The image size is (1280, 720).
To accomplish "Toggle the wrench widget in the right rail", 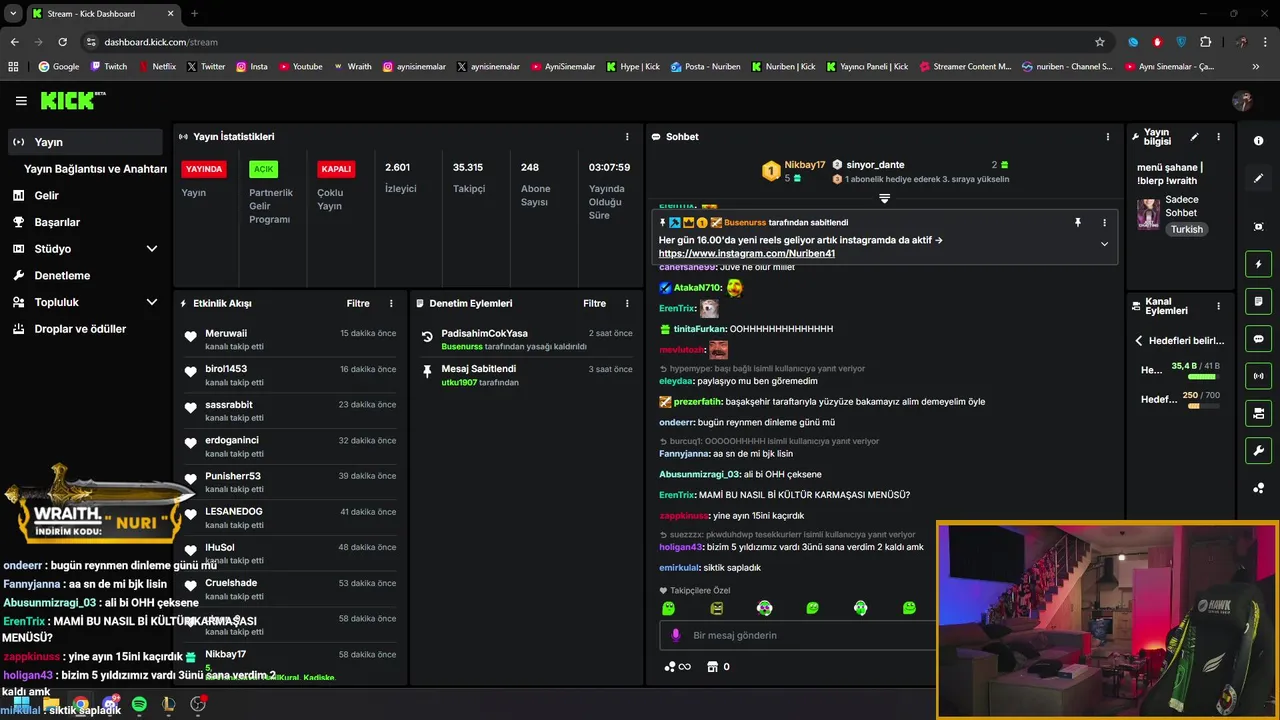I will [1258, 451].
